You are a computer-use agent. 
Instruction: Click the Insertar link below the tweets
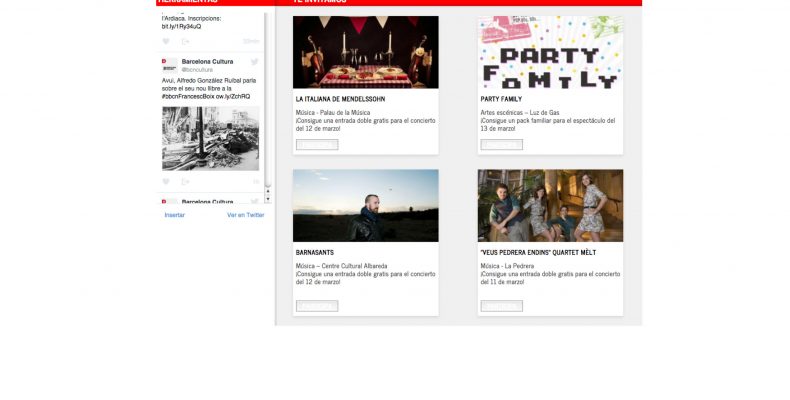175,215
